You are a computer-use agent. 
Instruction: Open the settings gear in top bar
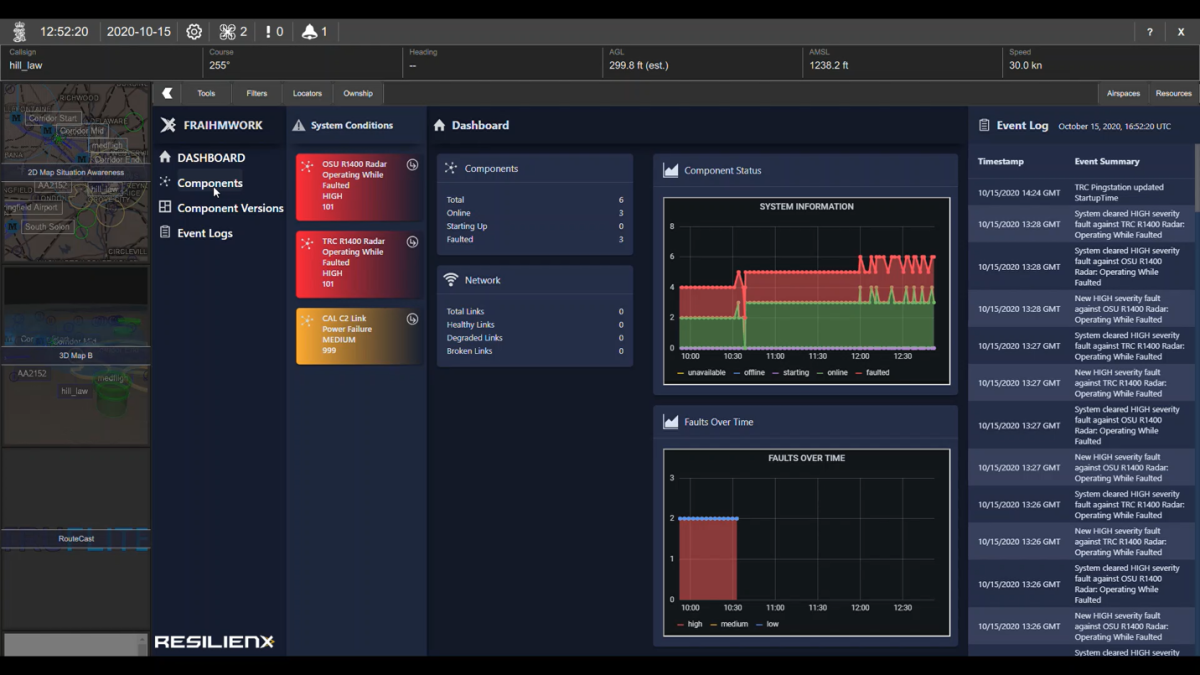point(194,32)
